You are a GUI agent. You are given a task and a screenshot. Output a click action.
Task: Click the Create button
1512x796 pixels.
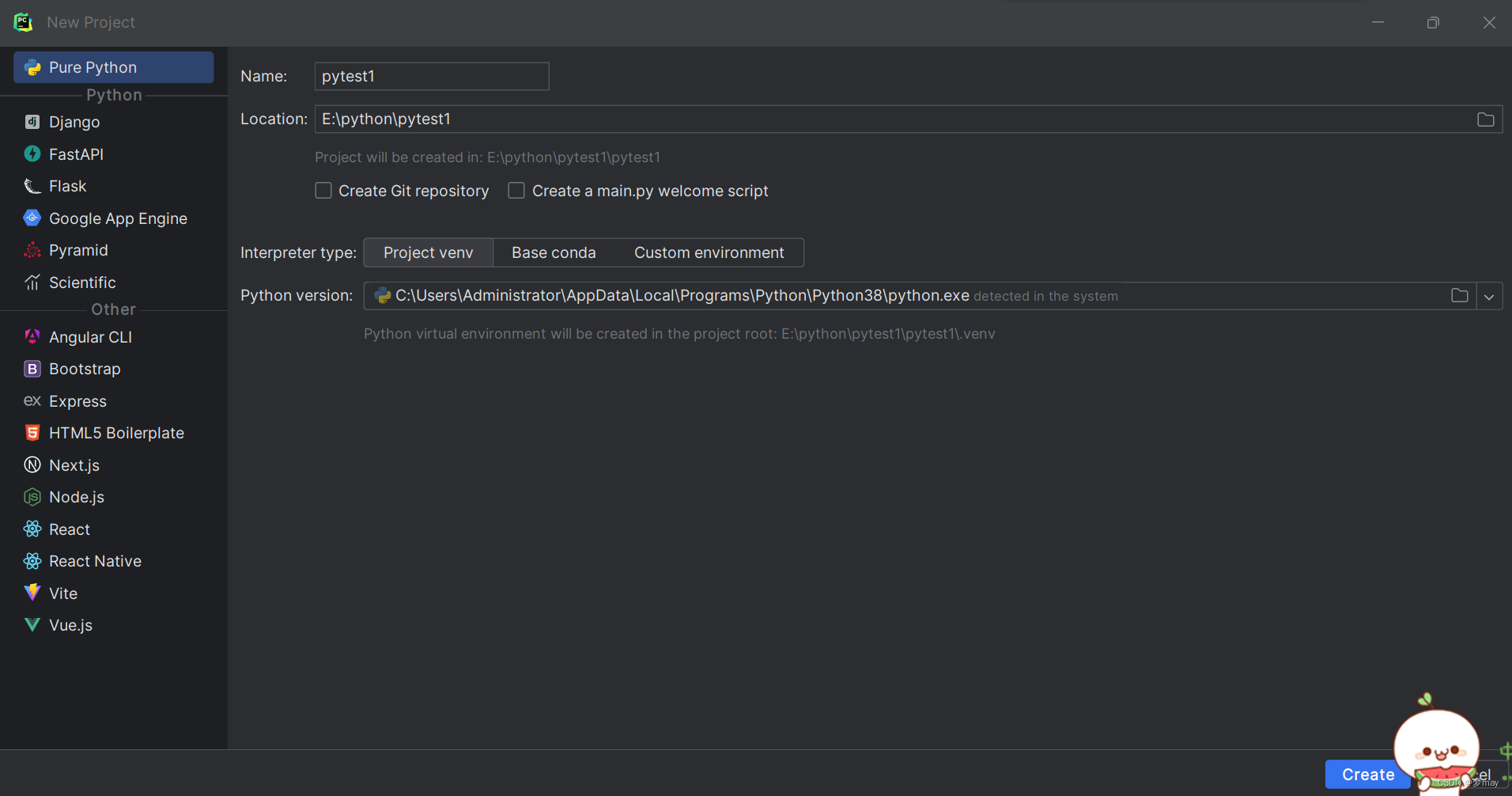(x=1366, y=774)
